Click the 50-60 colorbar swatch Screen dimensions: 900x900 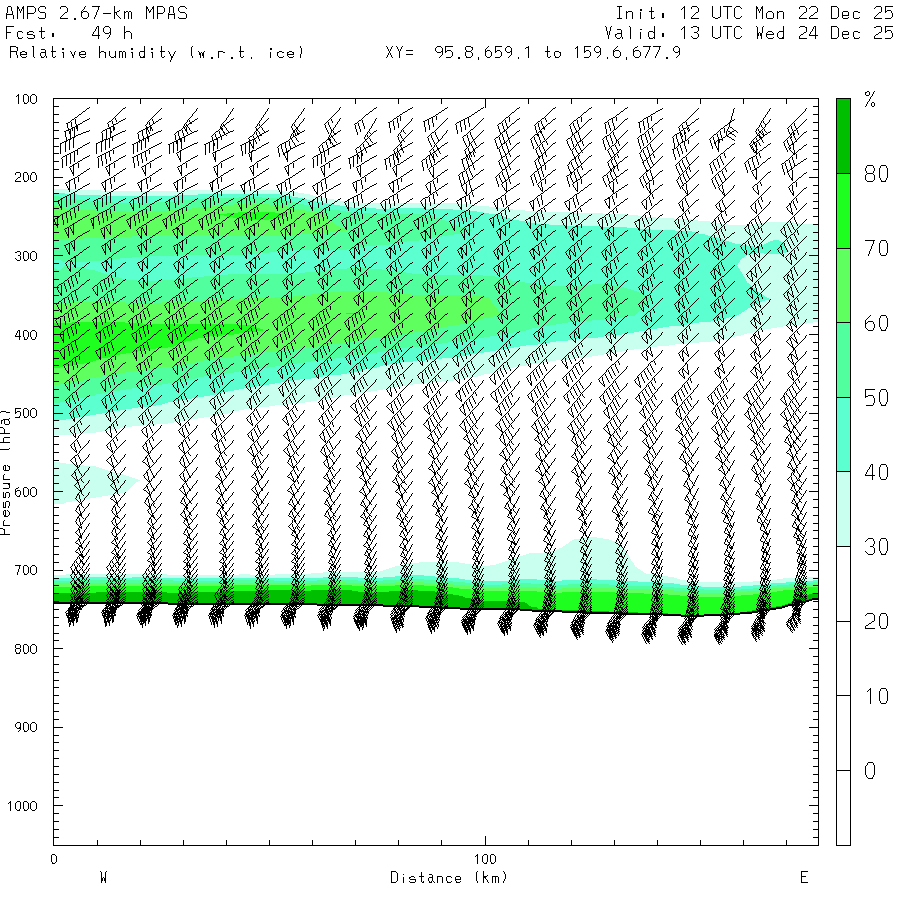[843, 360]
